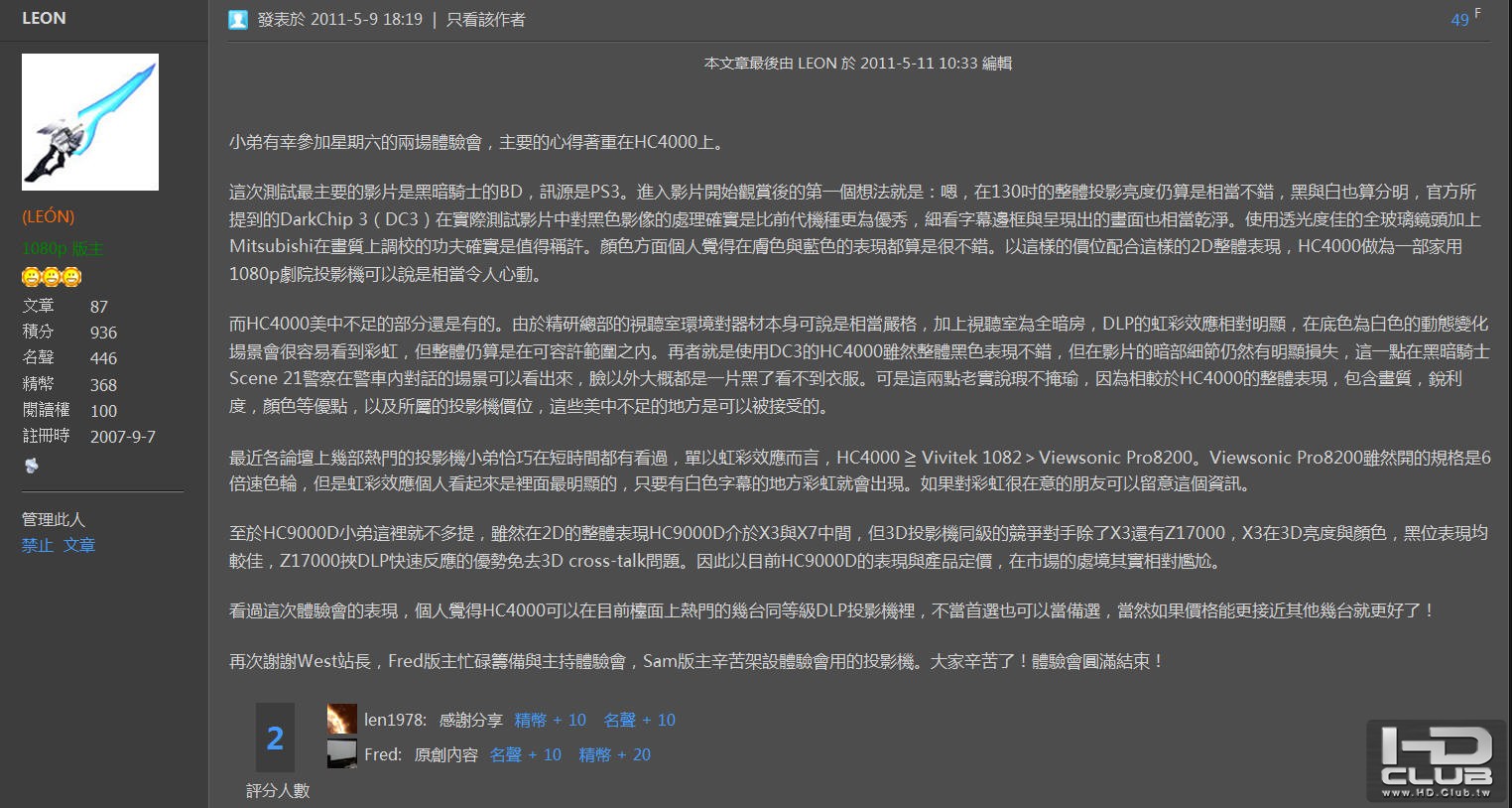Open Fred's avatar thumbnail

(341, 753)
